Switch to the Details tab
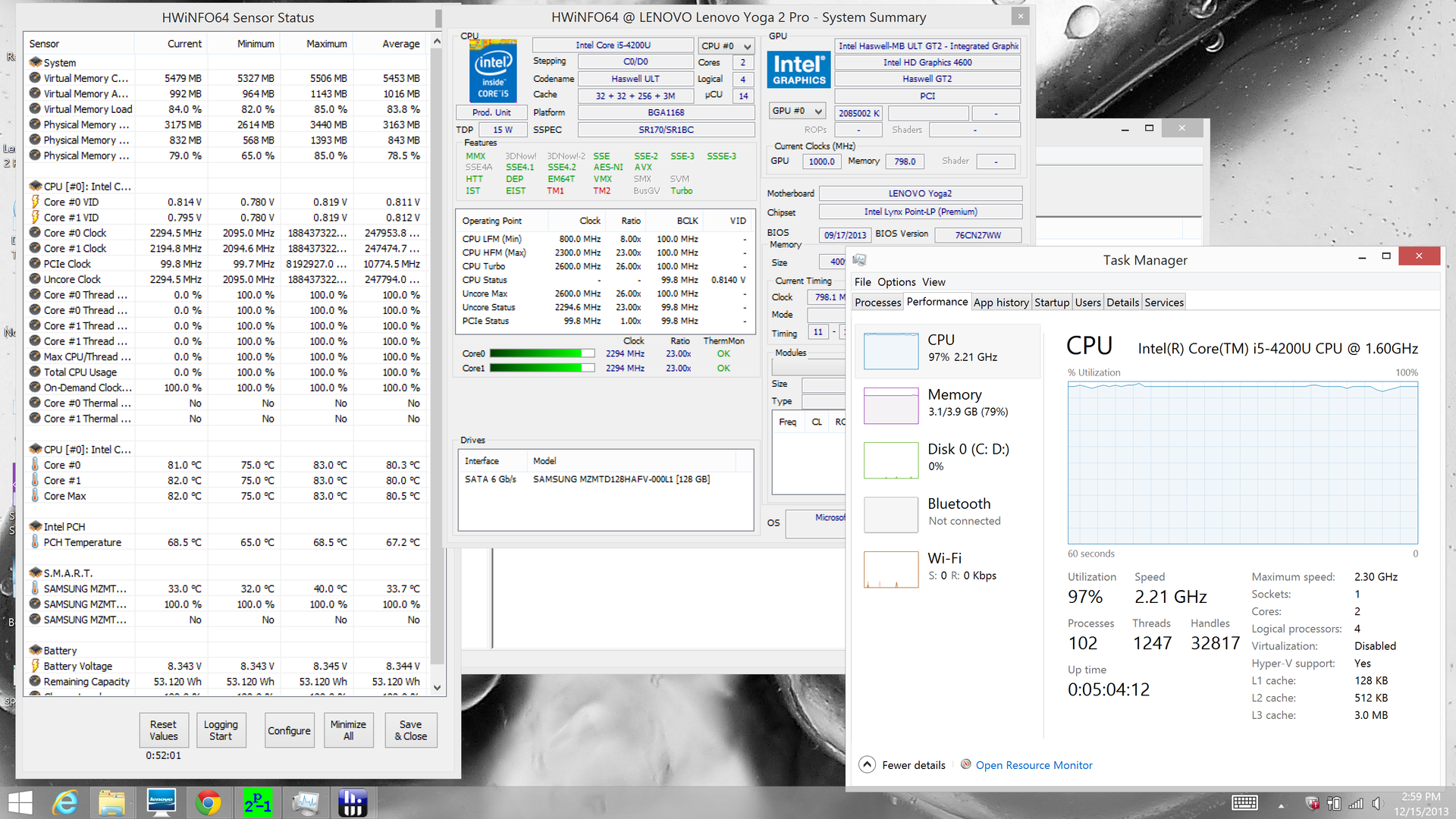The image size is (1456, 819). pyautogui.click(x=1122, y=302)
